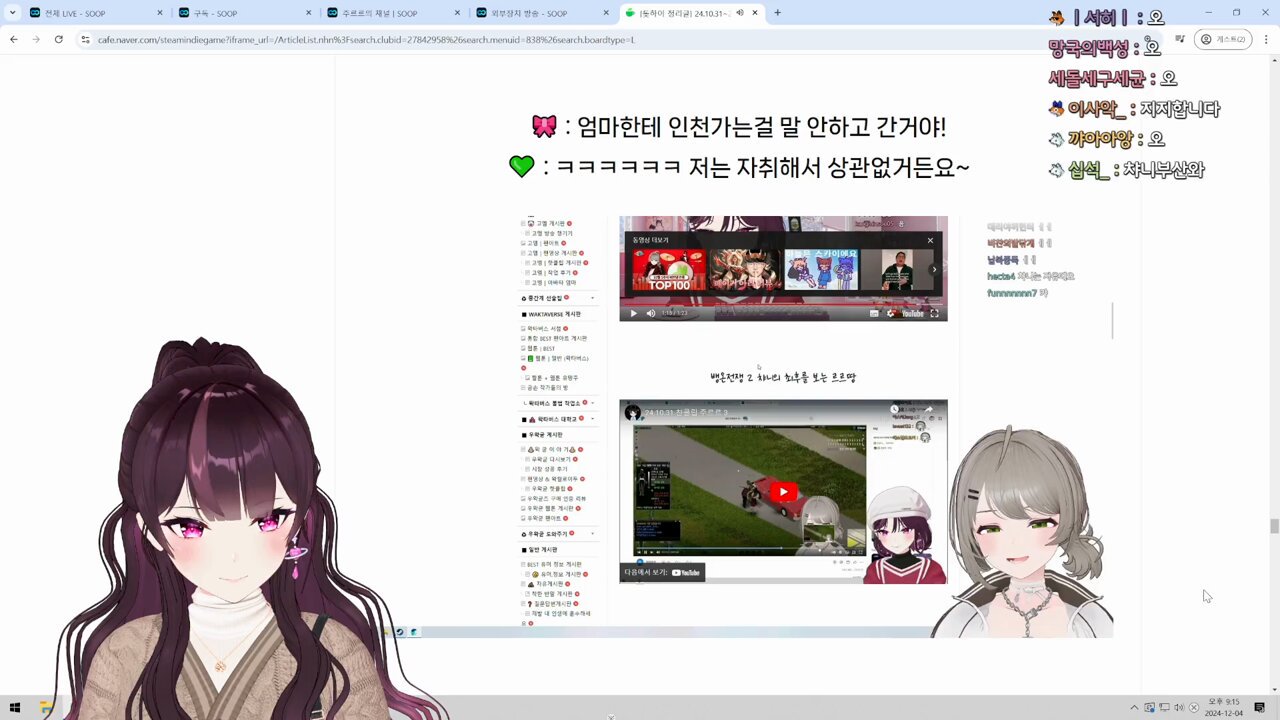Play the 24.10.31 YouTube video
The image size is (1280, 720).
[x=783, y=492]
